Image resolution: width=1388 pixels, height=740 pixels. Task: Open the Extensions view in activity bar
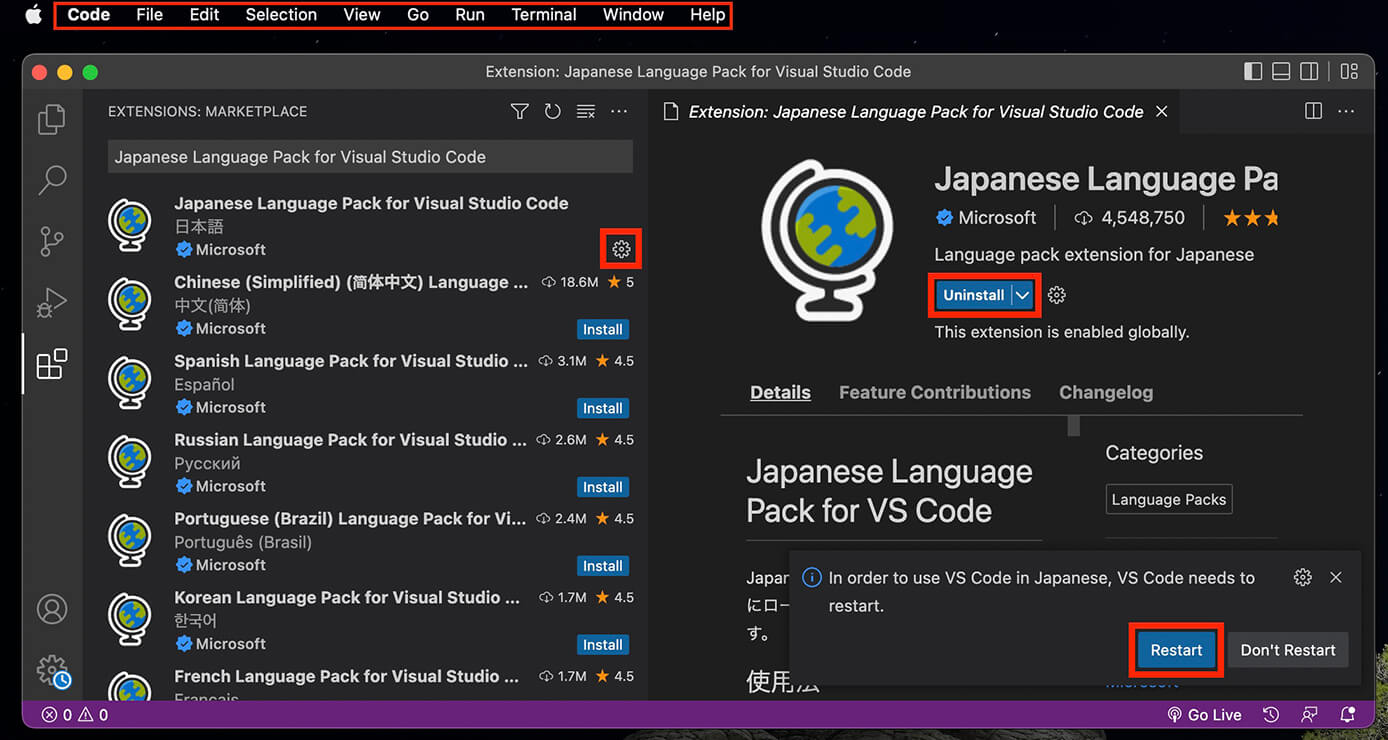pos(52,364)
